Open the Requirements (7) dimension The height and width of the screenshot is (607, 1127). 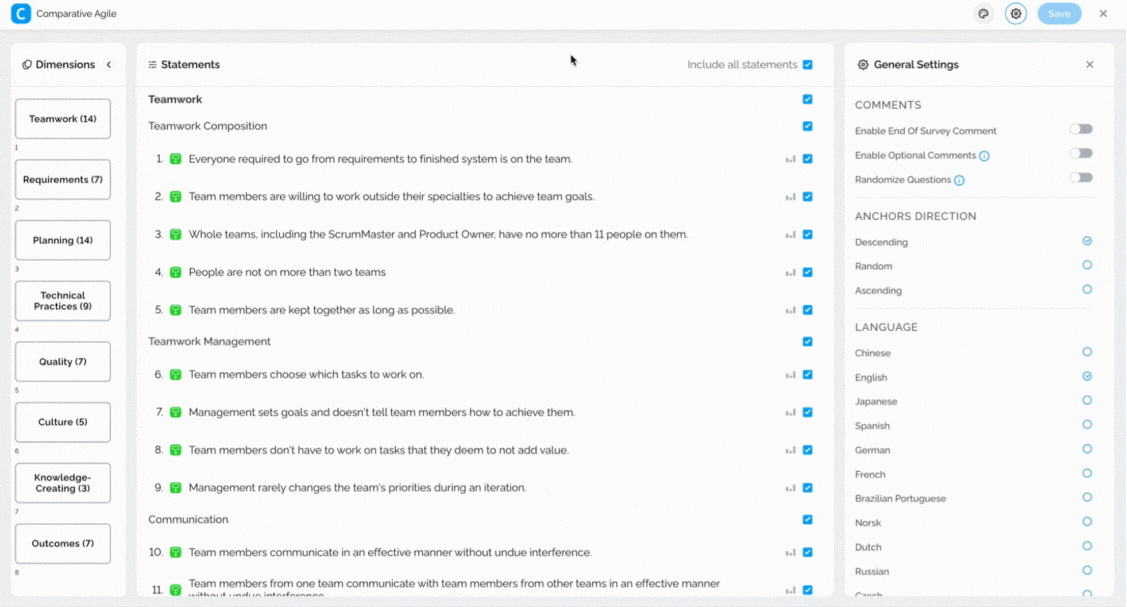point(63,180)
